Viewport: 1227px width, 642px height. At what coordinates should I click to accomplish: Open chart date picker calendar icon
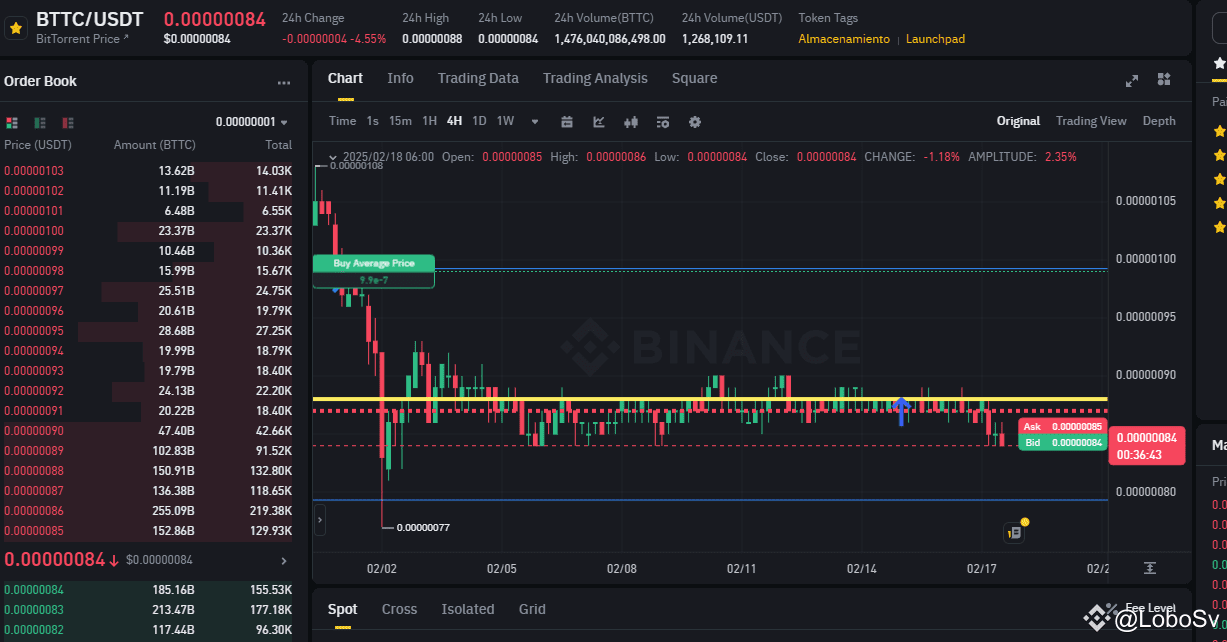pos(567,122)
